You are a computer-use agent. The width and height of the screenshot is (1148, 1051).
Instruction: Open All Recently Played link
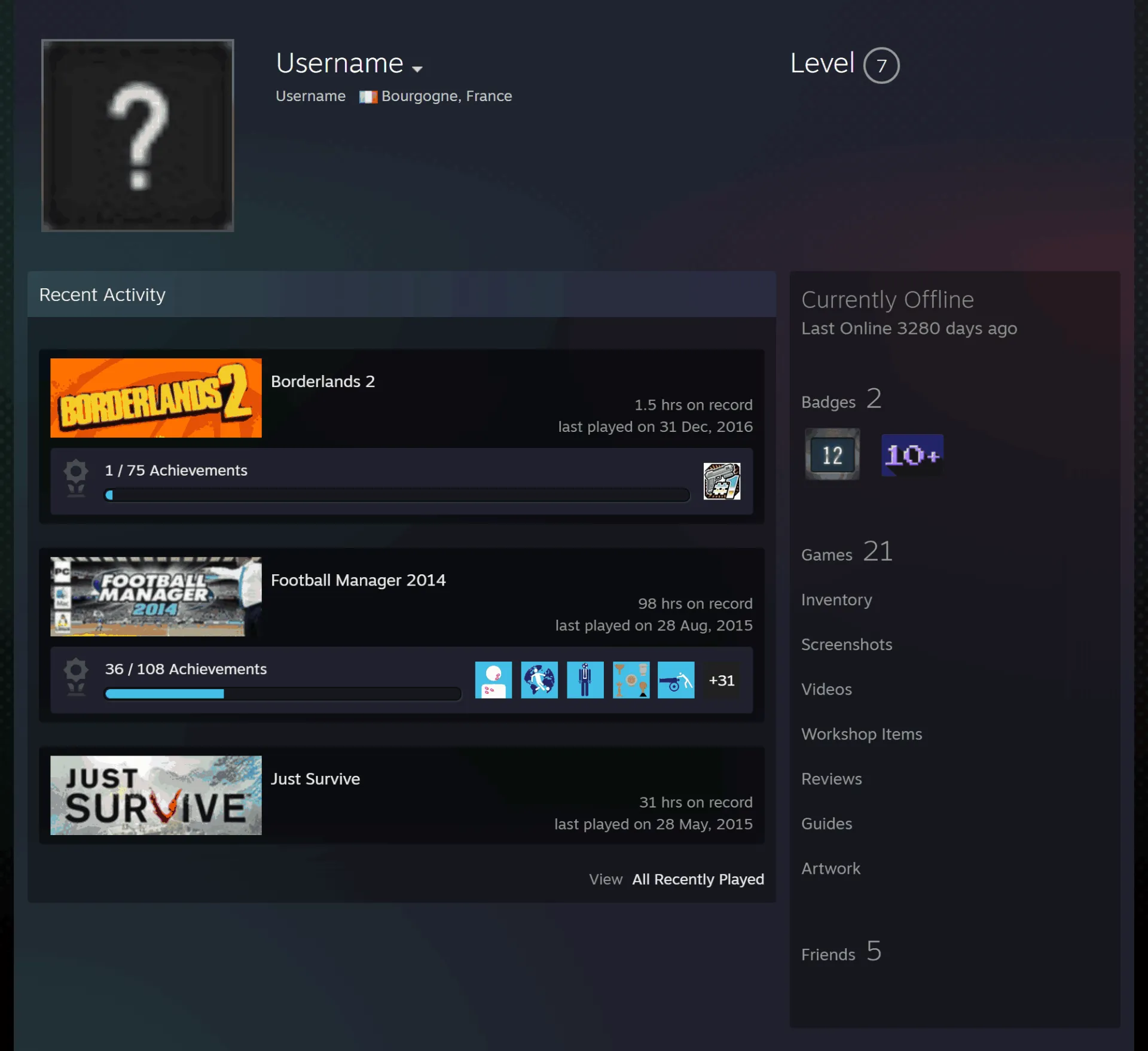coord(698,879)
